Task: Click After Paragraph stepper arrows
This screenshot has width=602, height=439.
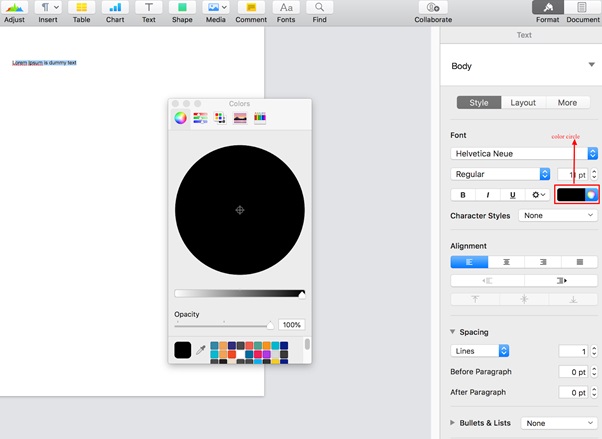Action: tap(594, 393)
